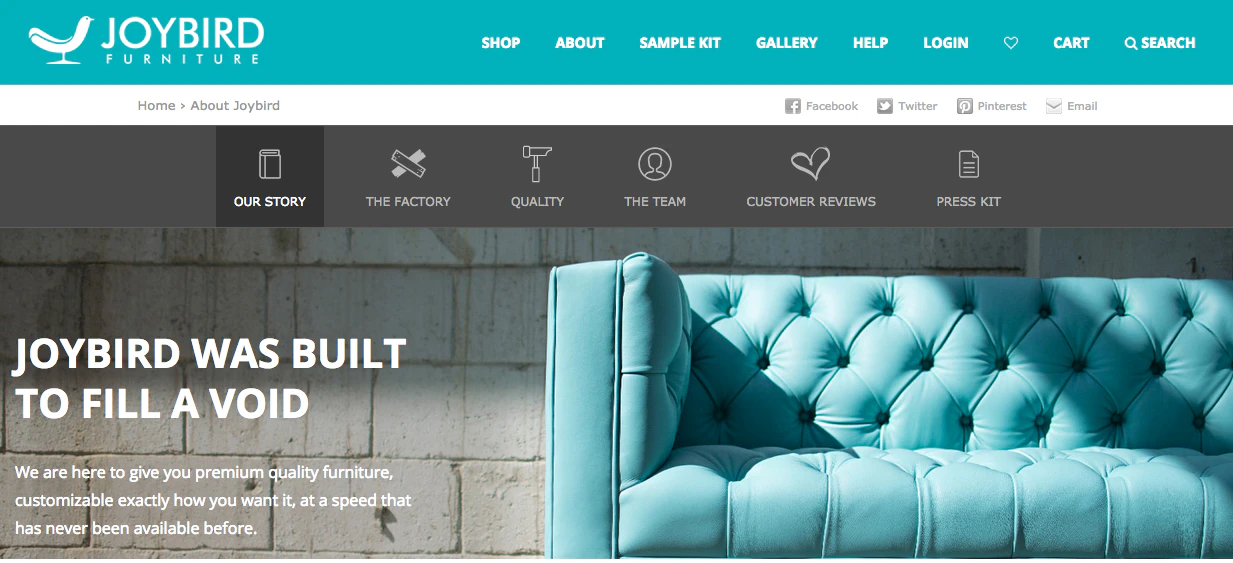
Task: Open the wishlist heart icon
Action: tap(1011, 43)
